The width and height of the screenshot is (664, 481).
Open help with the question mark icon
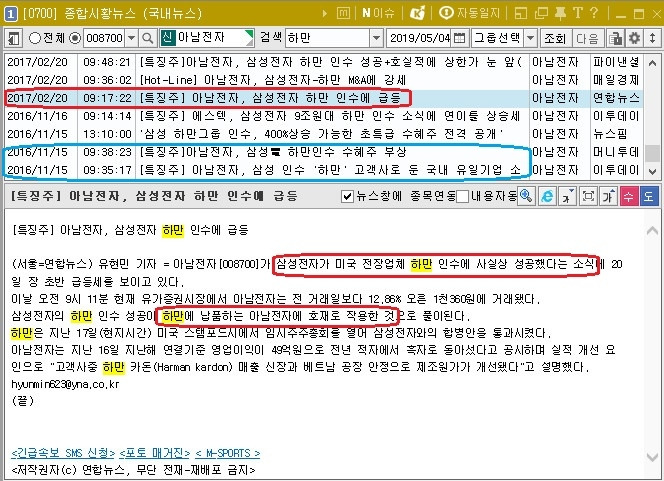pyautogui.click(x=594, y=13)
